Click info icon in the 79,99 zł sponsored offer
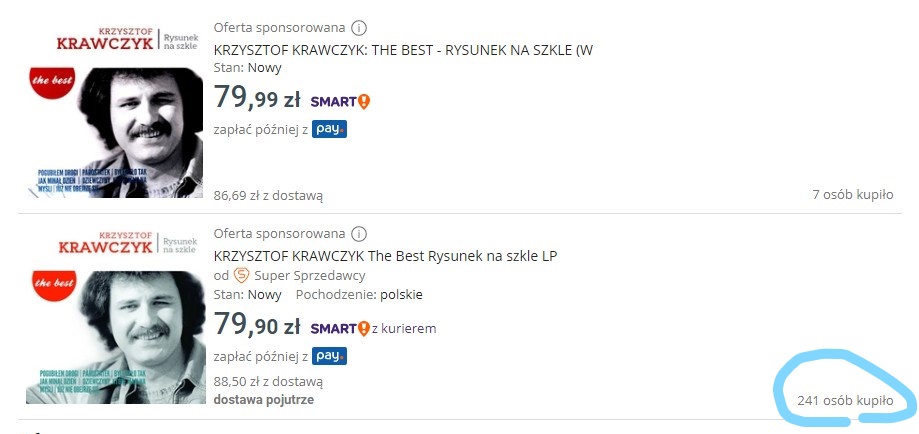The height and width of the screenshot is (434, 919). 360,27
